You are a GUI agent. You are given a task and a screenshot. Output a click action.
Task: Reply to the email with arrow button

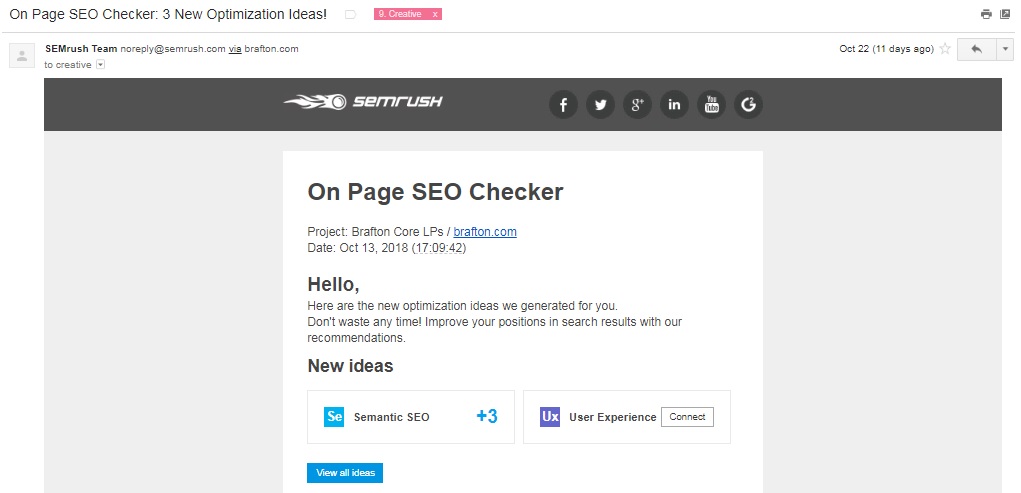(976, 49)
